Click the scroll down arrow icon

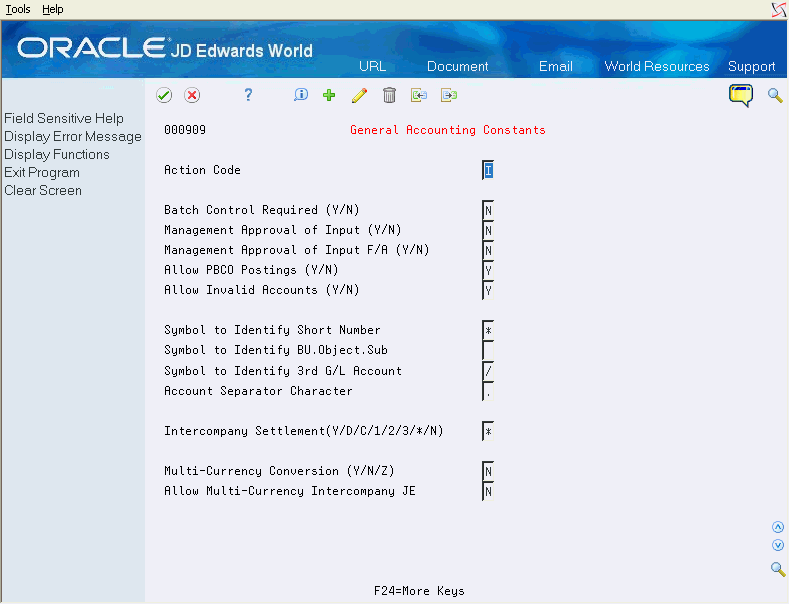point(778,545)
